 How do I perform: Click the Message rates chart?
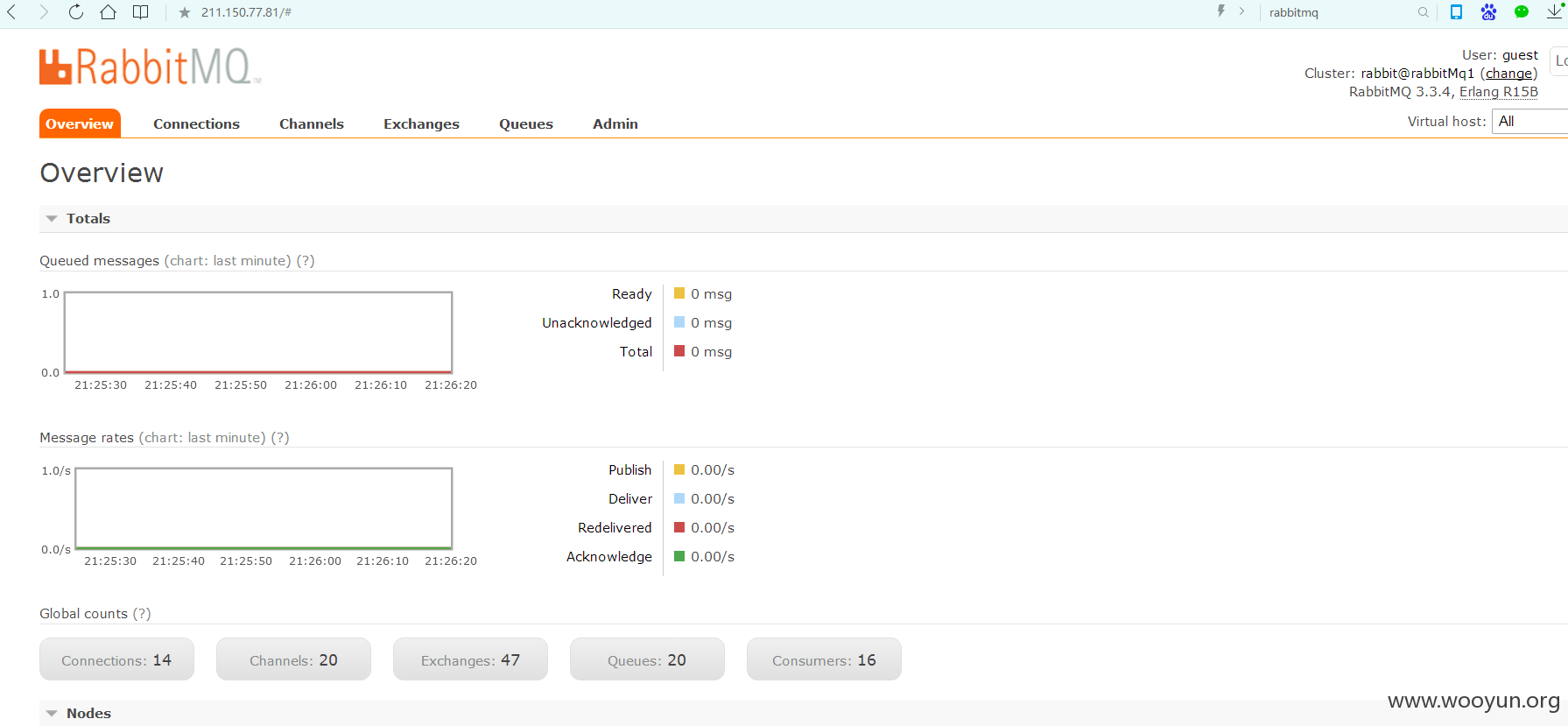click(264, 509)
